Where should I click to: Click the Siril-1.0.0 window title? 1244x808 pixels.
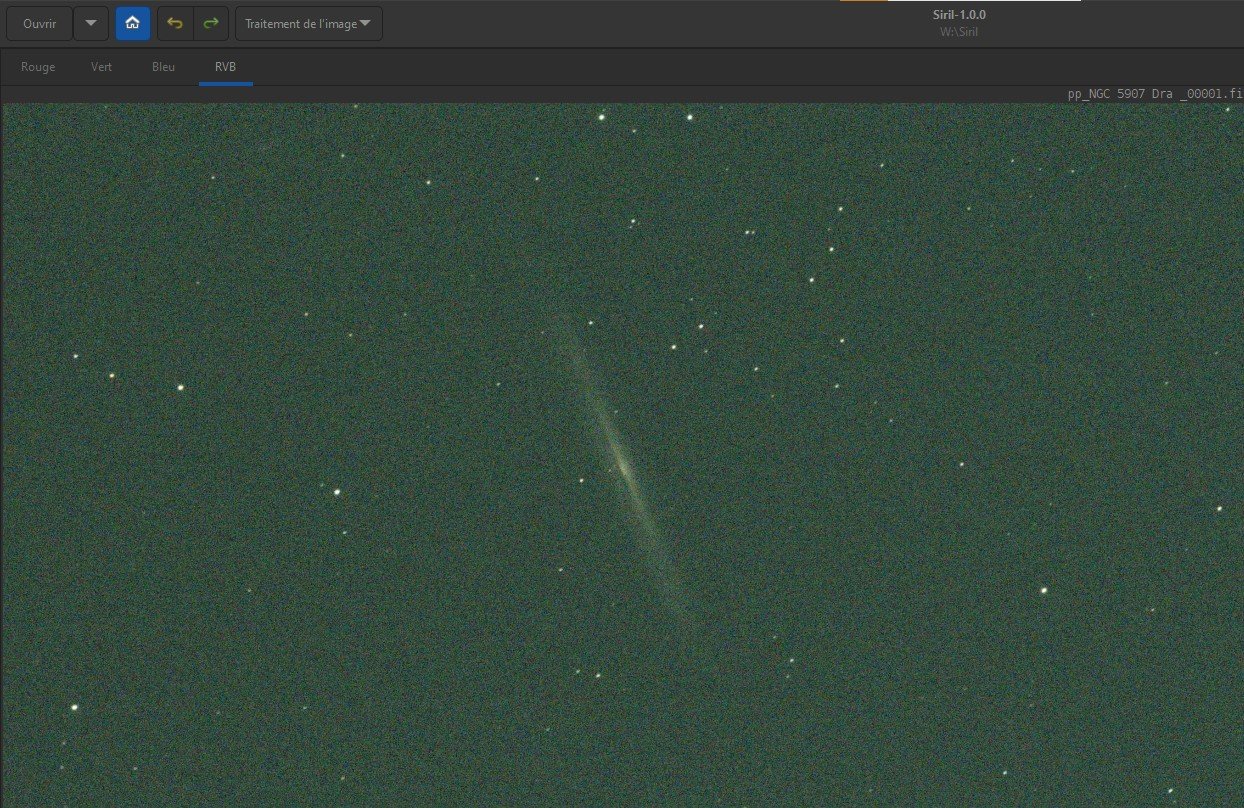959,15
